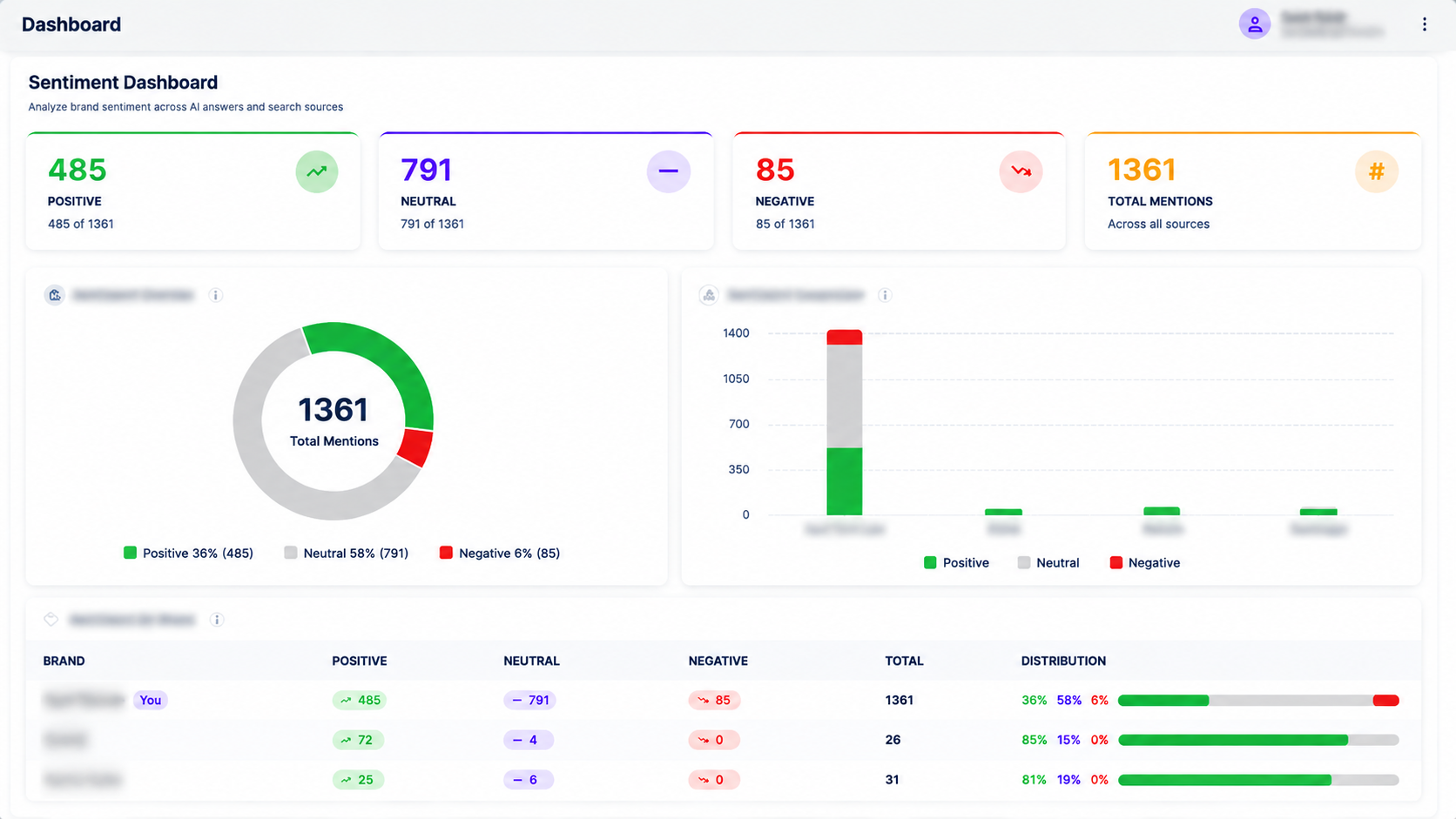Click the Dashboard page title
This screenshot has width=1456, height=819.
click(71, 24)
